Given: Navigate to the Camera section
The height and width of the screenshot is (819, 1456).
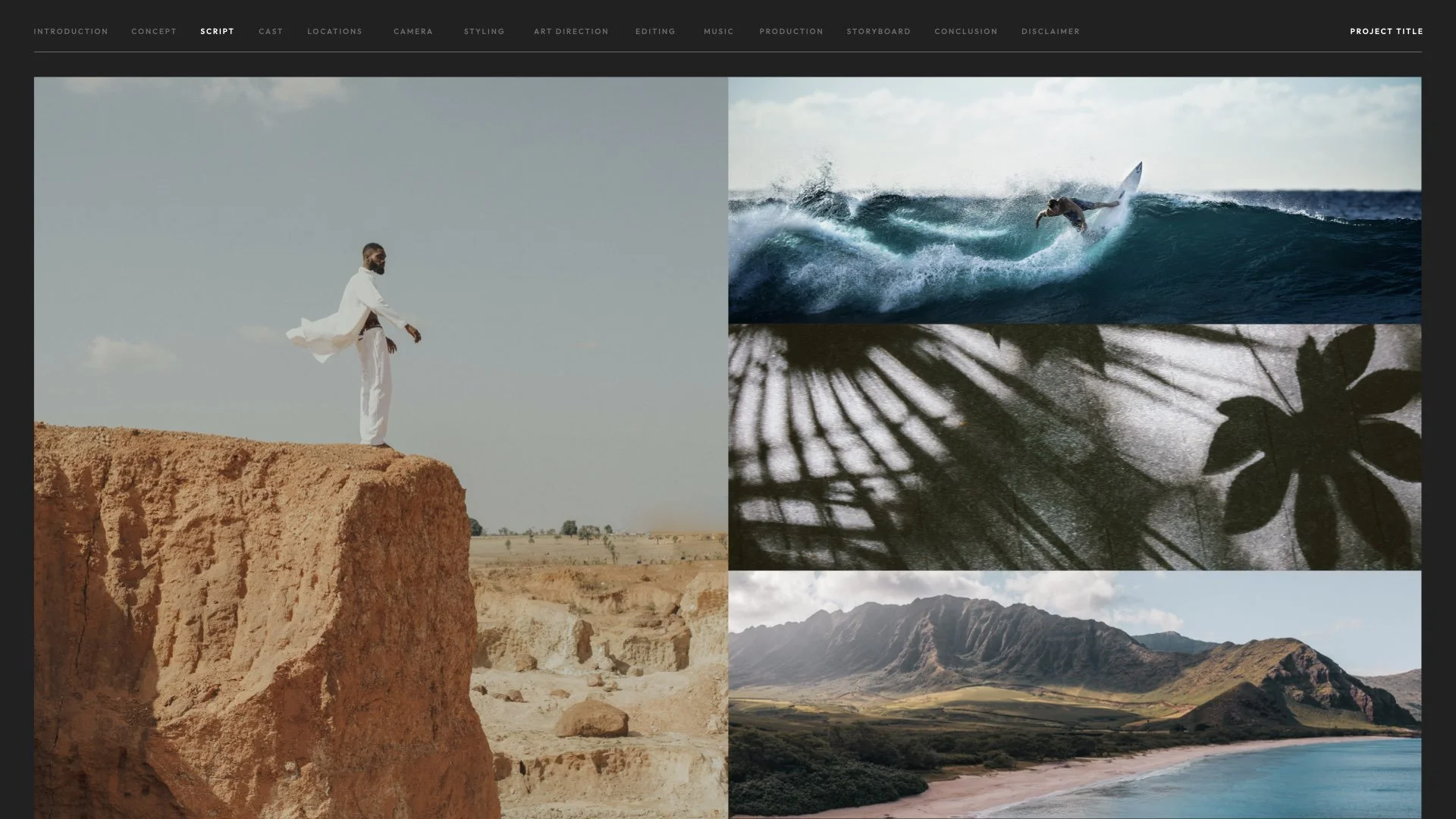Looking at the screenshot, I should 413,31.
